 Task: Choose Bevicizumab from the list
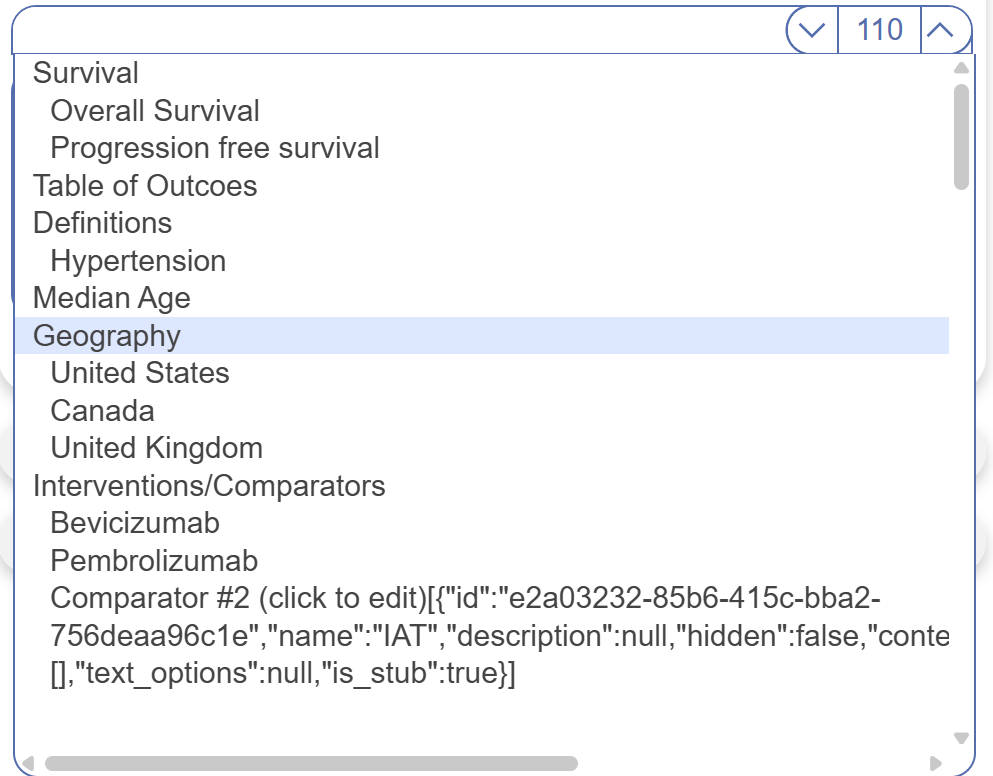tap(135, 523)
